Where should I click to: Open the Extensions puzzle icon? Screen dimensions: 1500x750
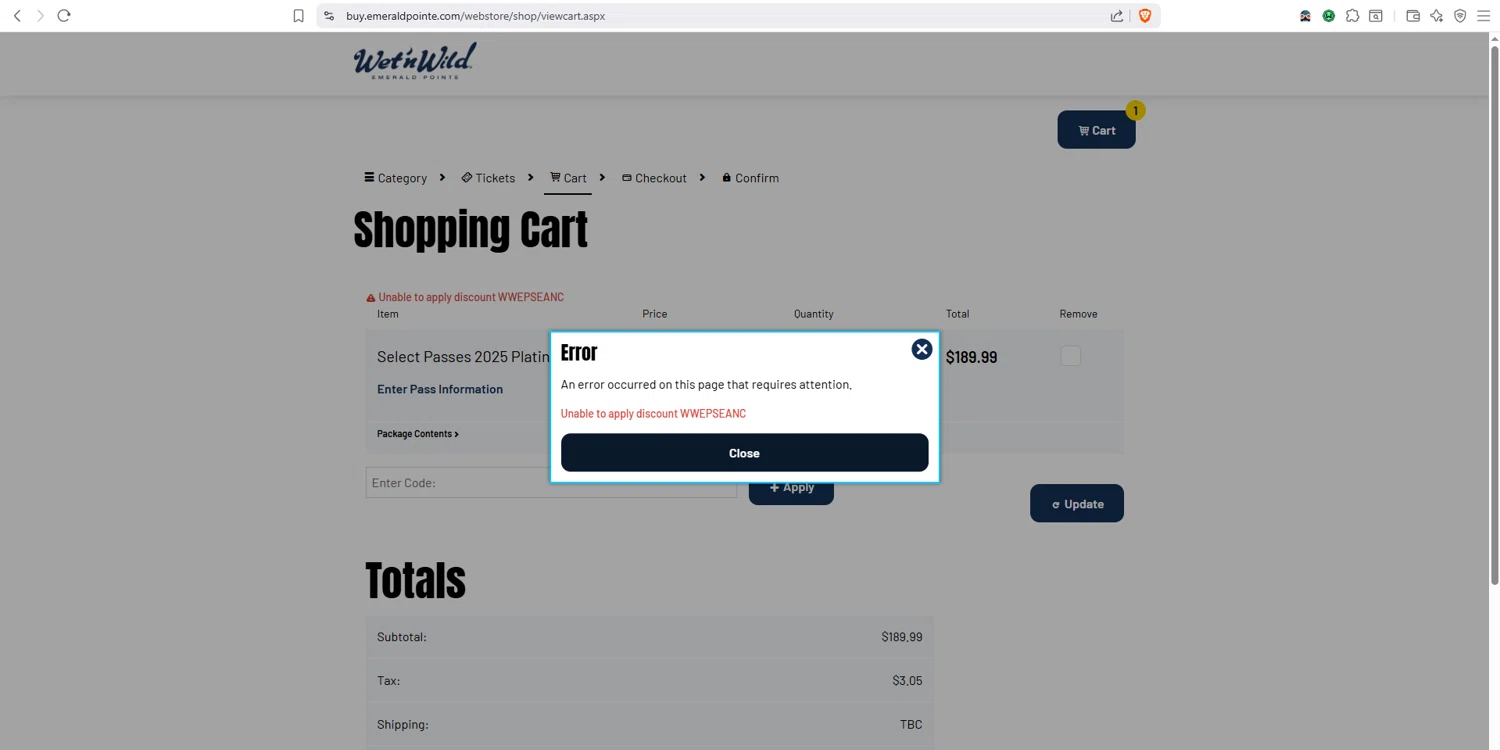tap(1352, 16)
